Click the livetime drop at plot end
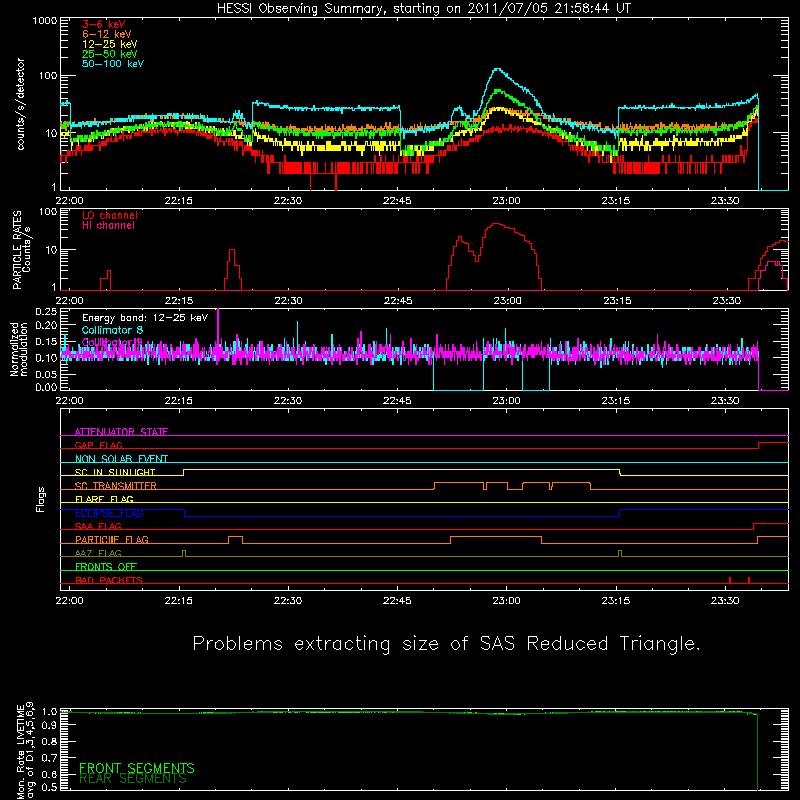The image size is (800, 800). (x=758, y=750)
